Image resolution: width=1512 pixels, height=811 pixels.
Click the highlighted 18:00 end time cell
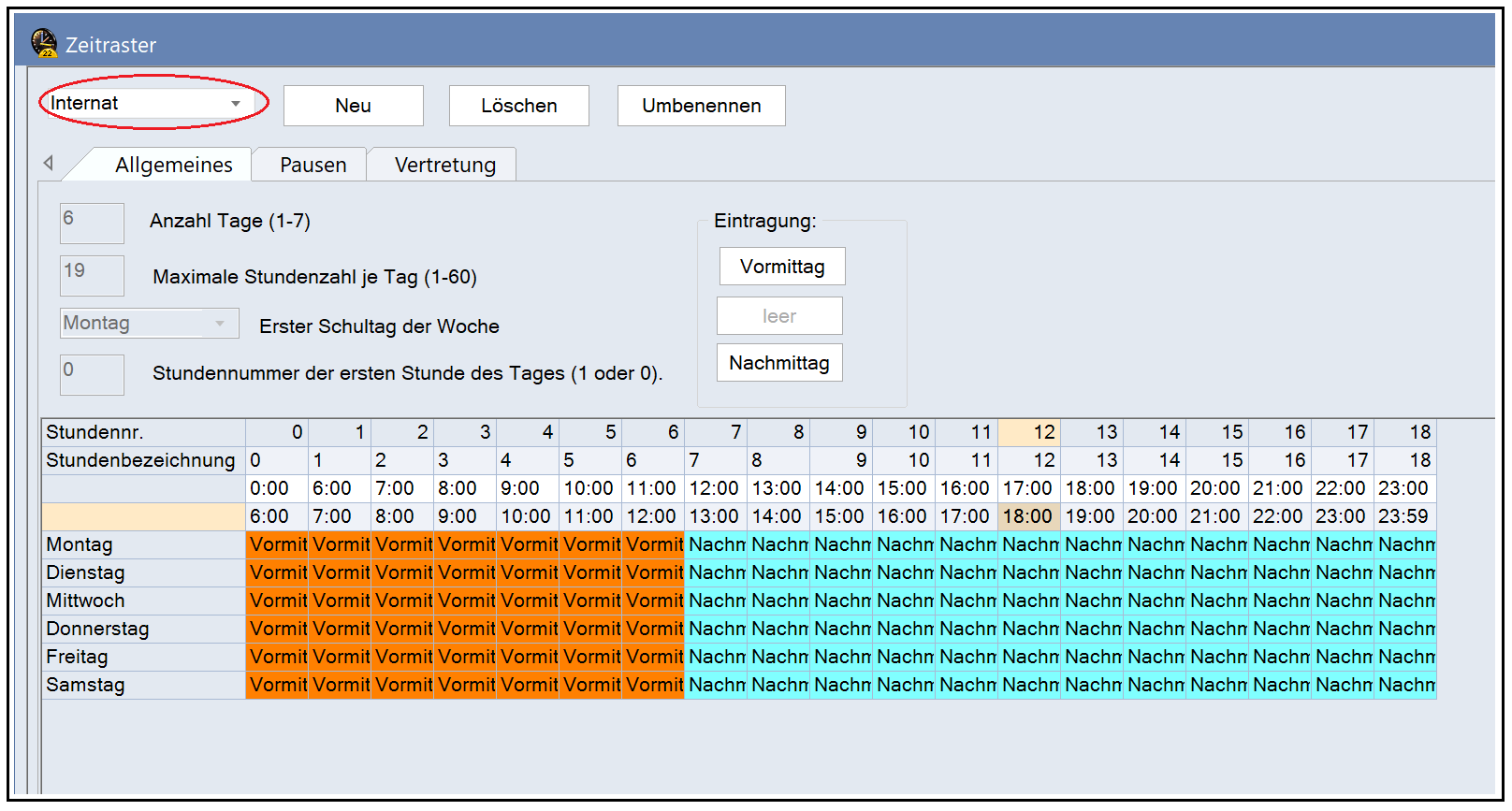pos(1028,516)
